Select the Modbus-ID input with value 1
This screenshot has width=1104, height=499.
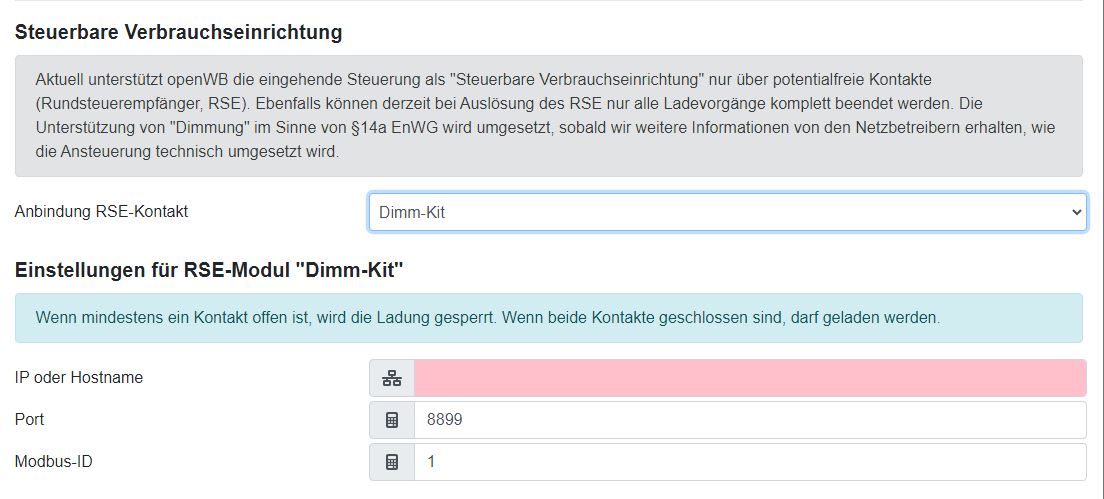749,462
